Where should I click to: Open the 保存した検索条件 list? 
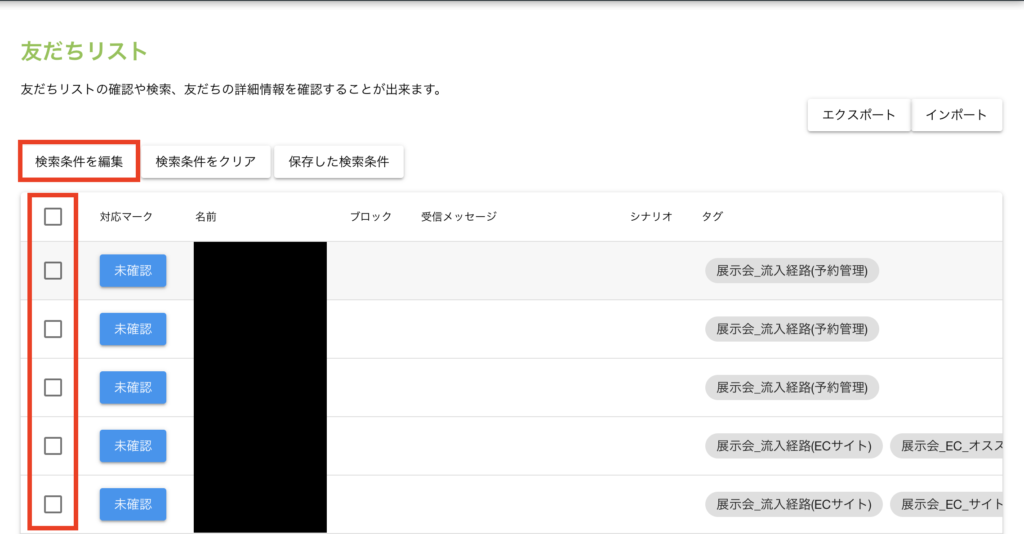click(x=338, y=162)
